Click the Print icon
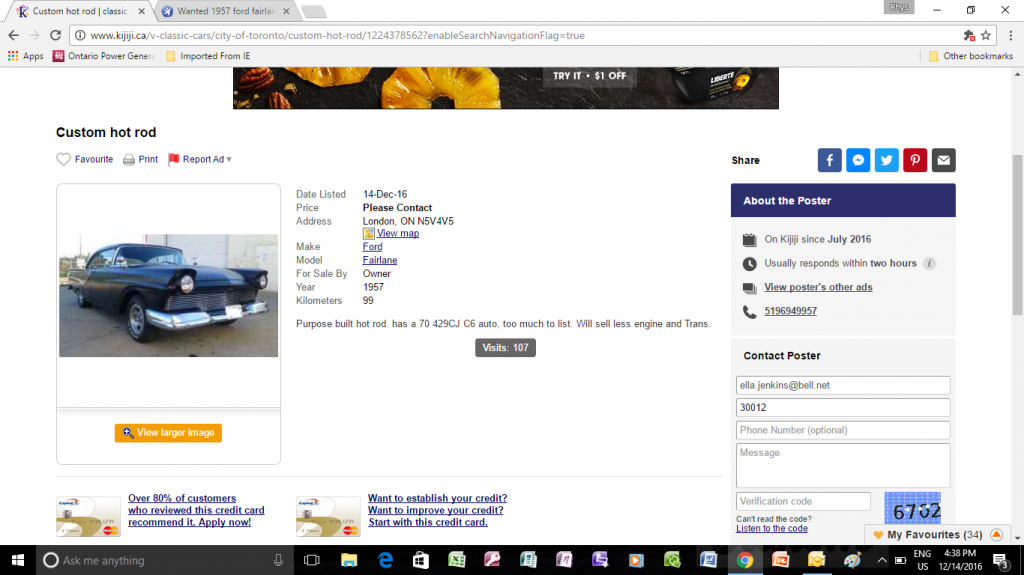Screen dimensions: 1024x575 tap(129, 160)
